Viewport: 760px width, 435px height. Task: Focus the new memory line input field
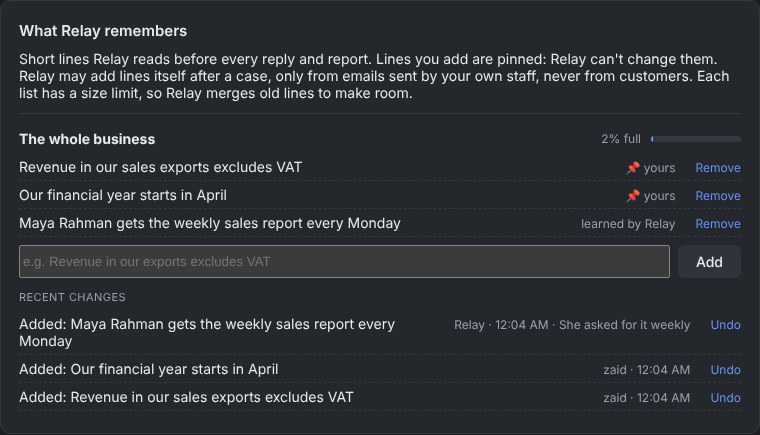coord(344,262)
